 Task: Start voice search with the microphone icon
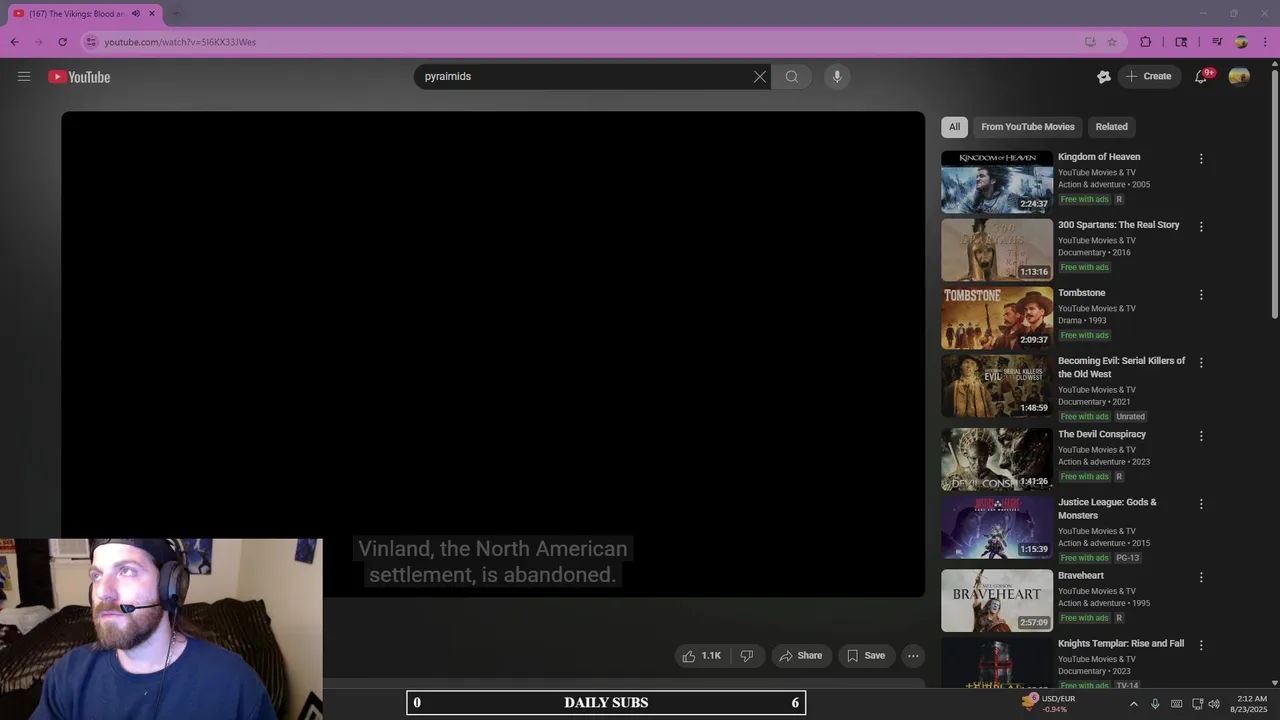tap(837, 76)
